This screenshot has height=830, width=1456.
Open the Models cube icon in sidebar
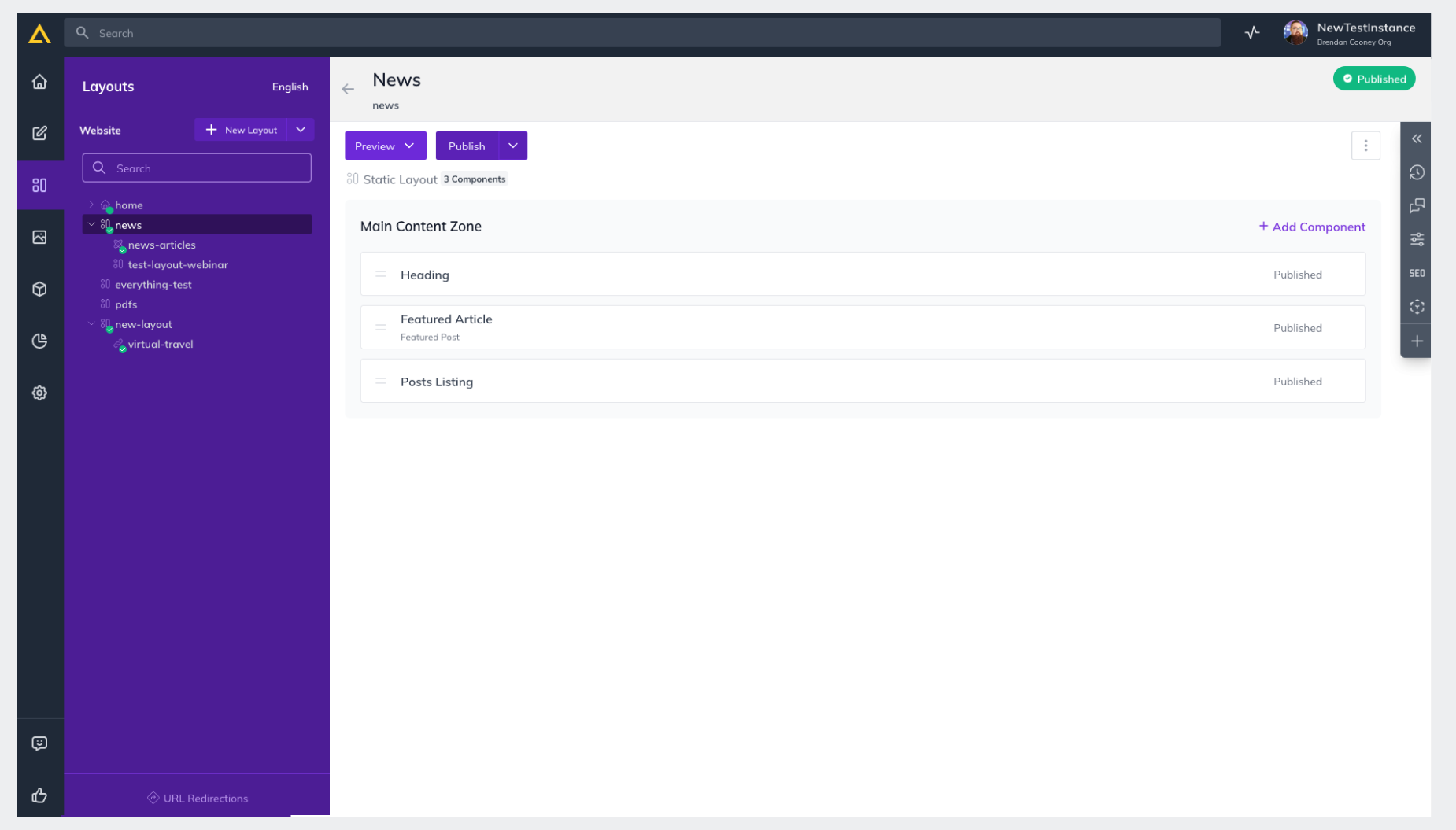(39, 289)
